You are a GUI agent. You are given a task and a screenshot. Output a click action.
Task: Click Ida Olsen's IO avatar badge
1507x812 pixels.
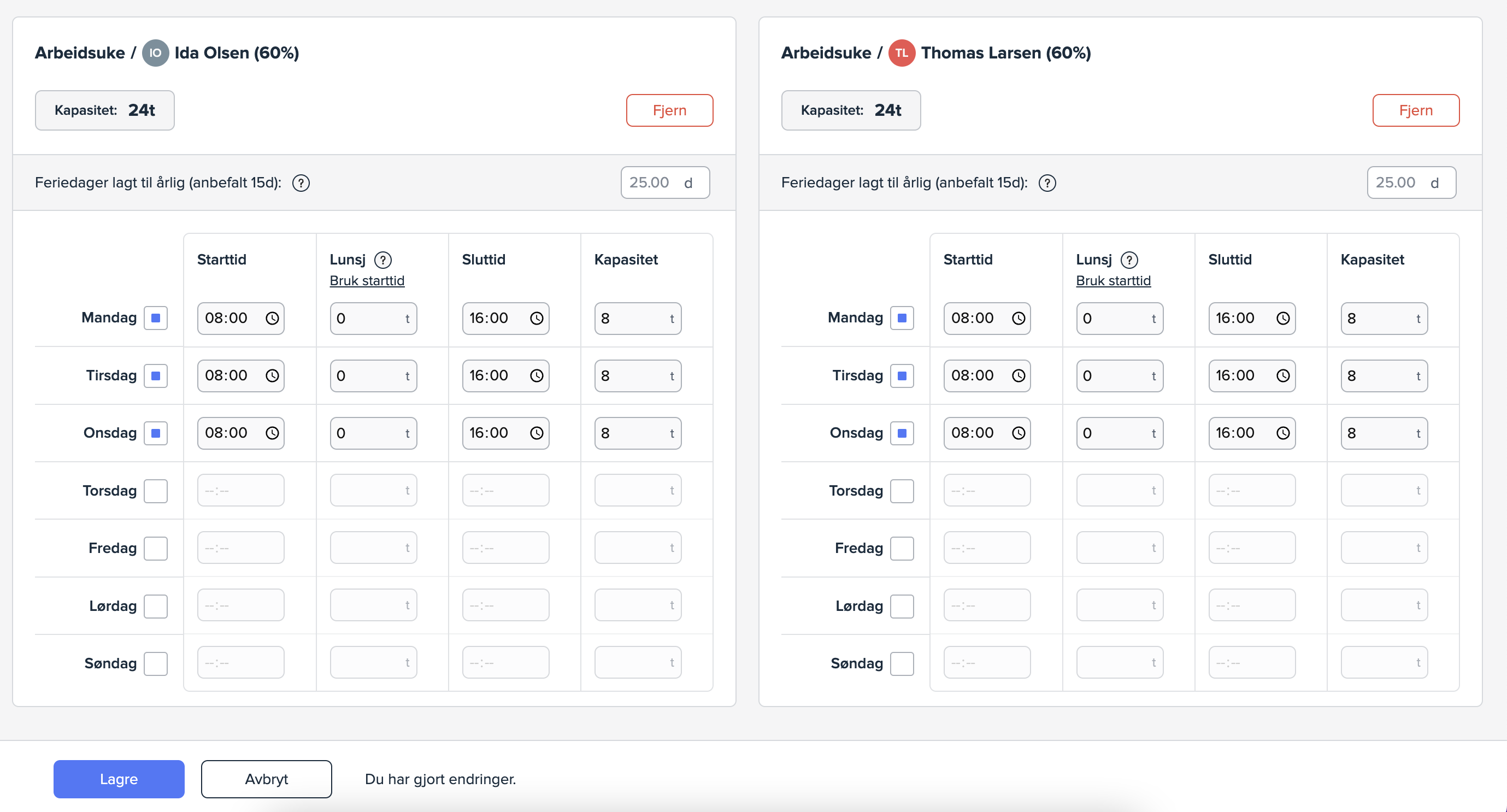(155, 52)
